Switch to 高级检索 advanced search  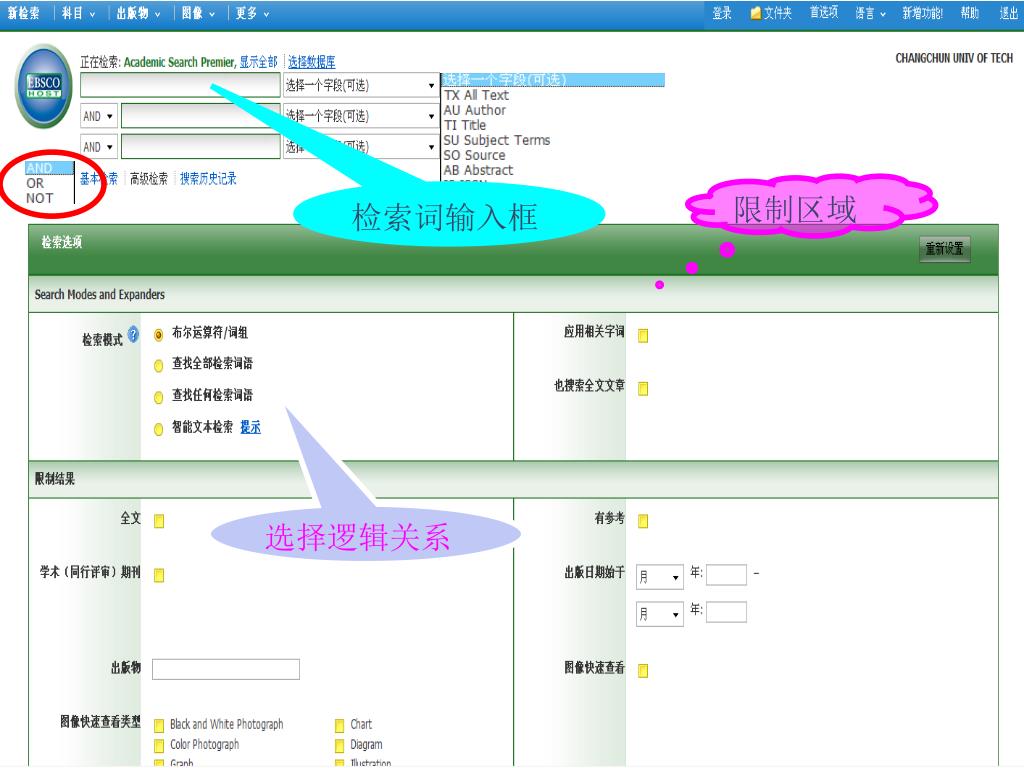pyautogui.click(x=148, y=178)
